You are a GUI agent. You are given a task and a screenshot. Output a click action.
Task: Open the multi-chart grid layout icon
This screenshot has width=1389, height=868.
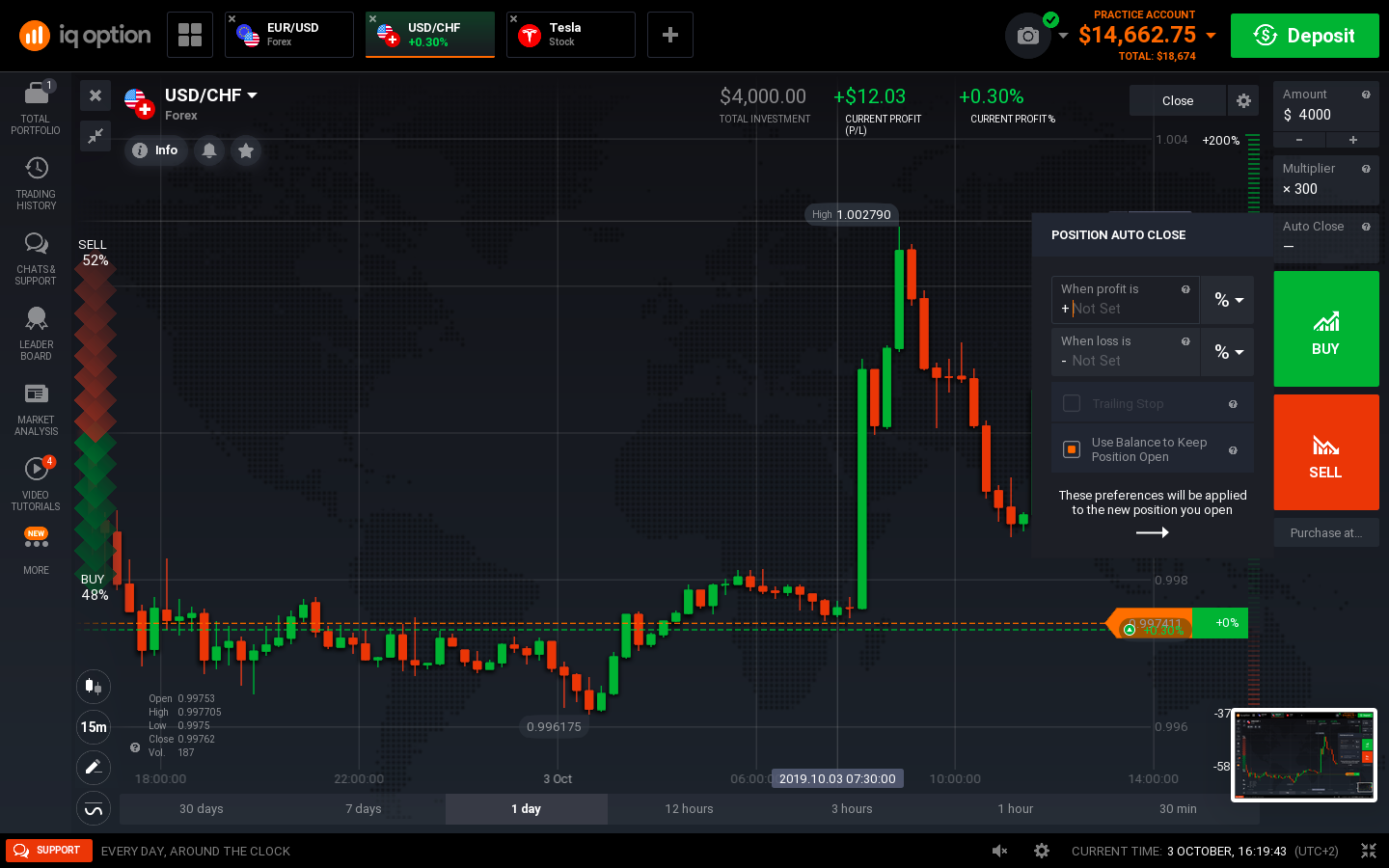(x=190, y=35)
